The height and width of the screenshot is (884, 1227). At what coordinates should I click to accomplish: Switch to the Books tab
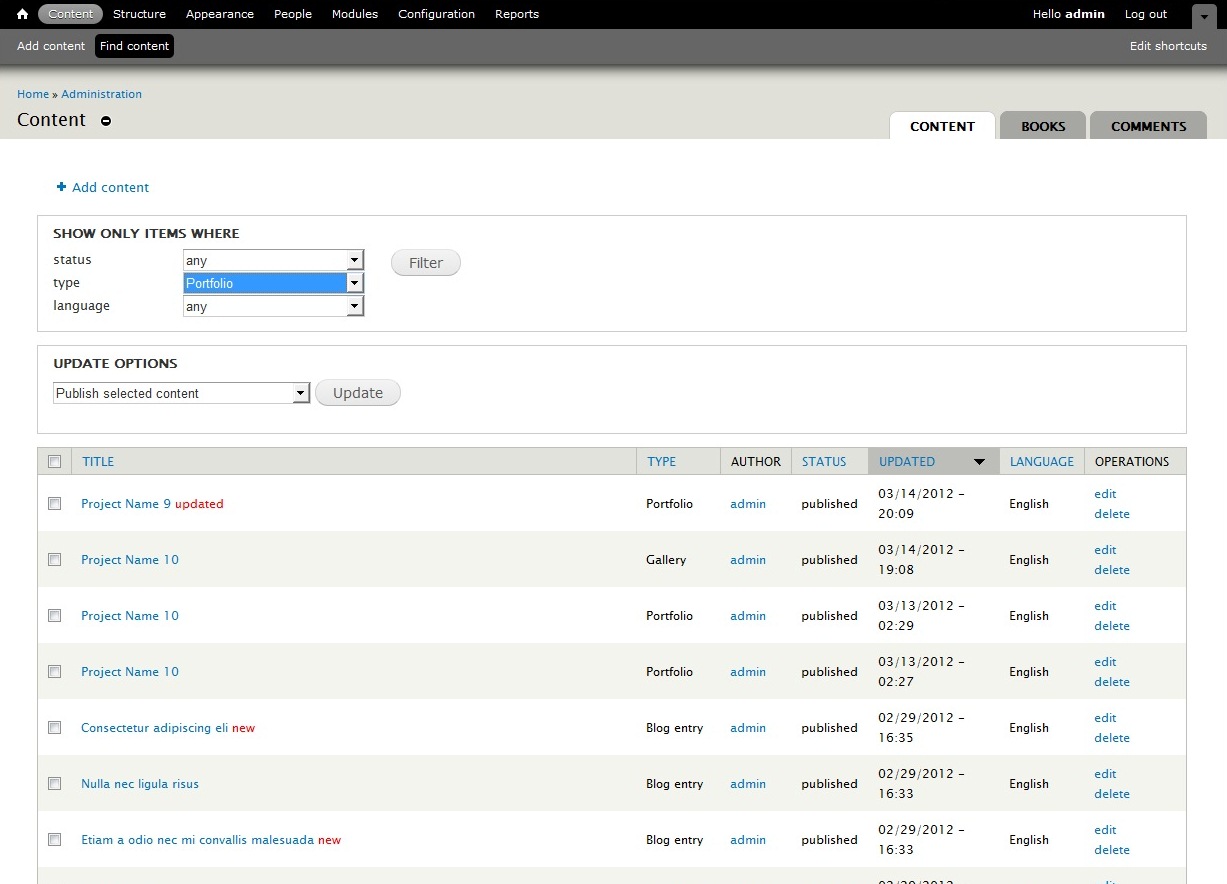[x=1042, y=126]
